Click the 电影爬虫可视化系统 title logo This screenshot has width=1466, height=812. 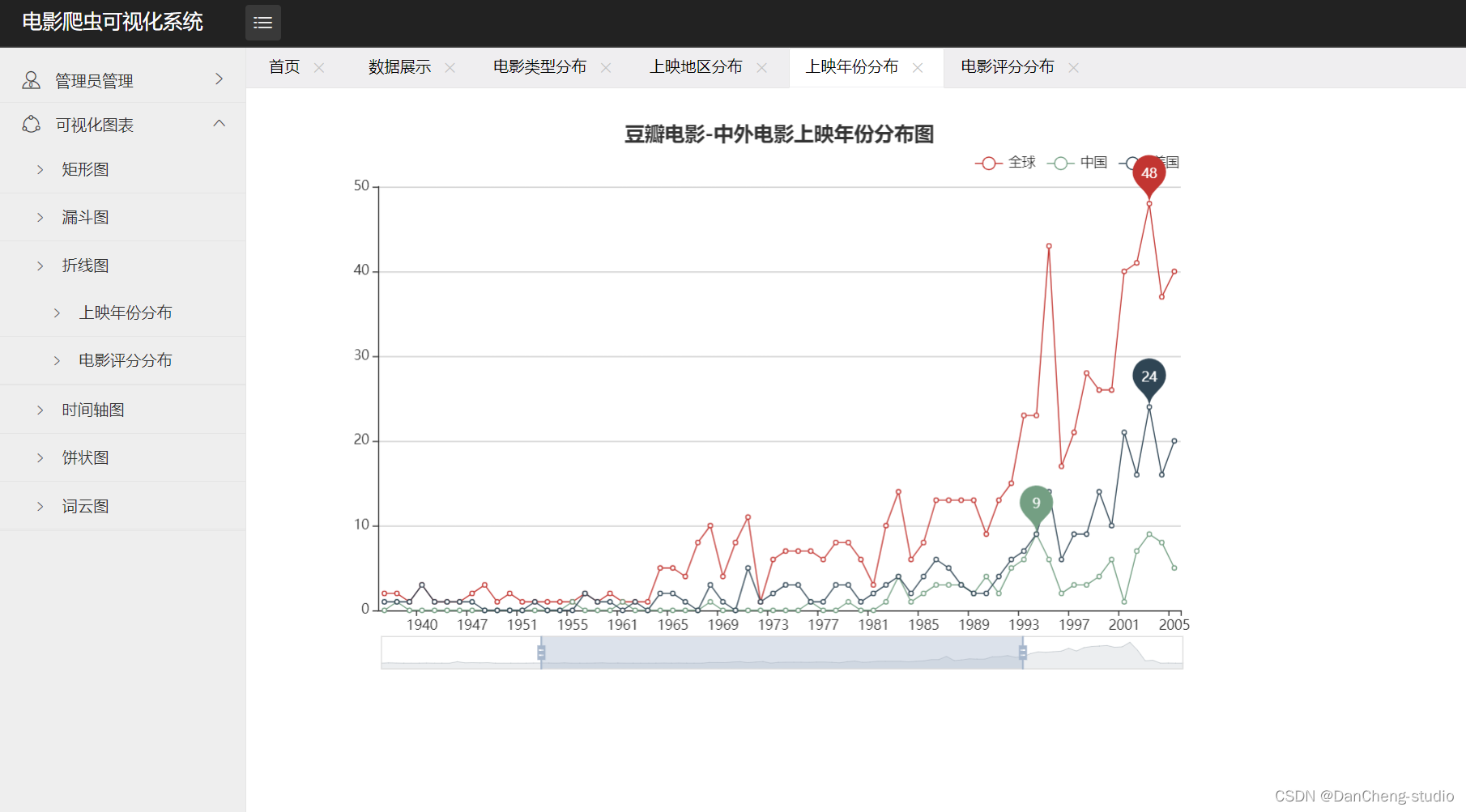pos(113,22)
